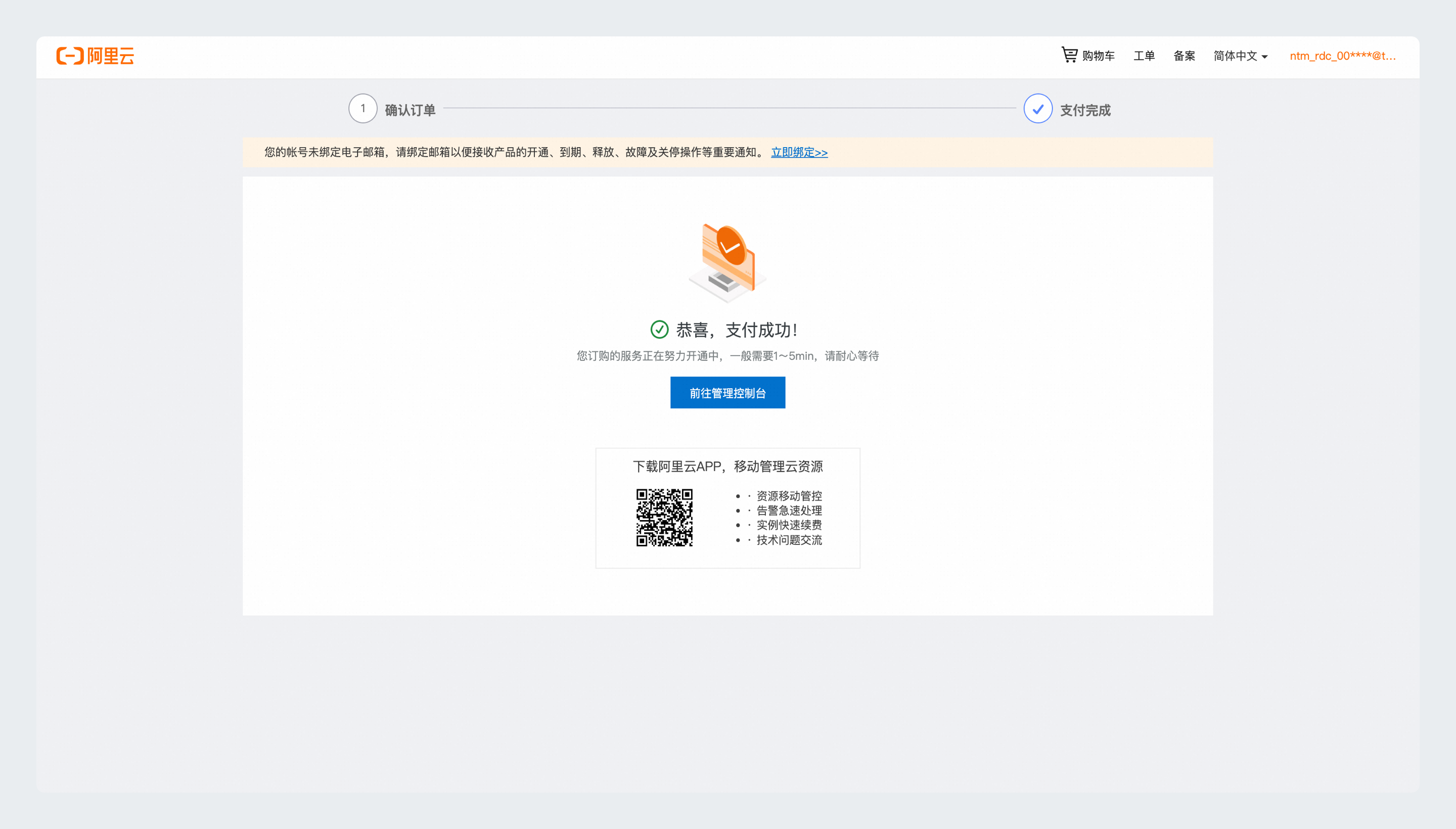Screen dimensions: 1456x829
Task: Click the 确认订单 step label
Action: pos(410,110)
